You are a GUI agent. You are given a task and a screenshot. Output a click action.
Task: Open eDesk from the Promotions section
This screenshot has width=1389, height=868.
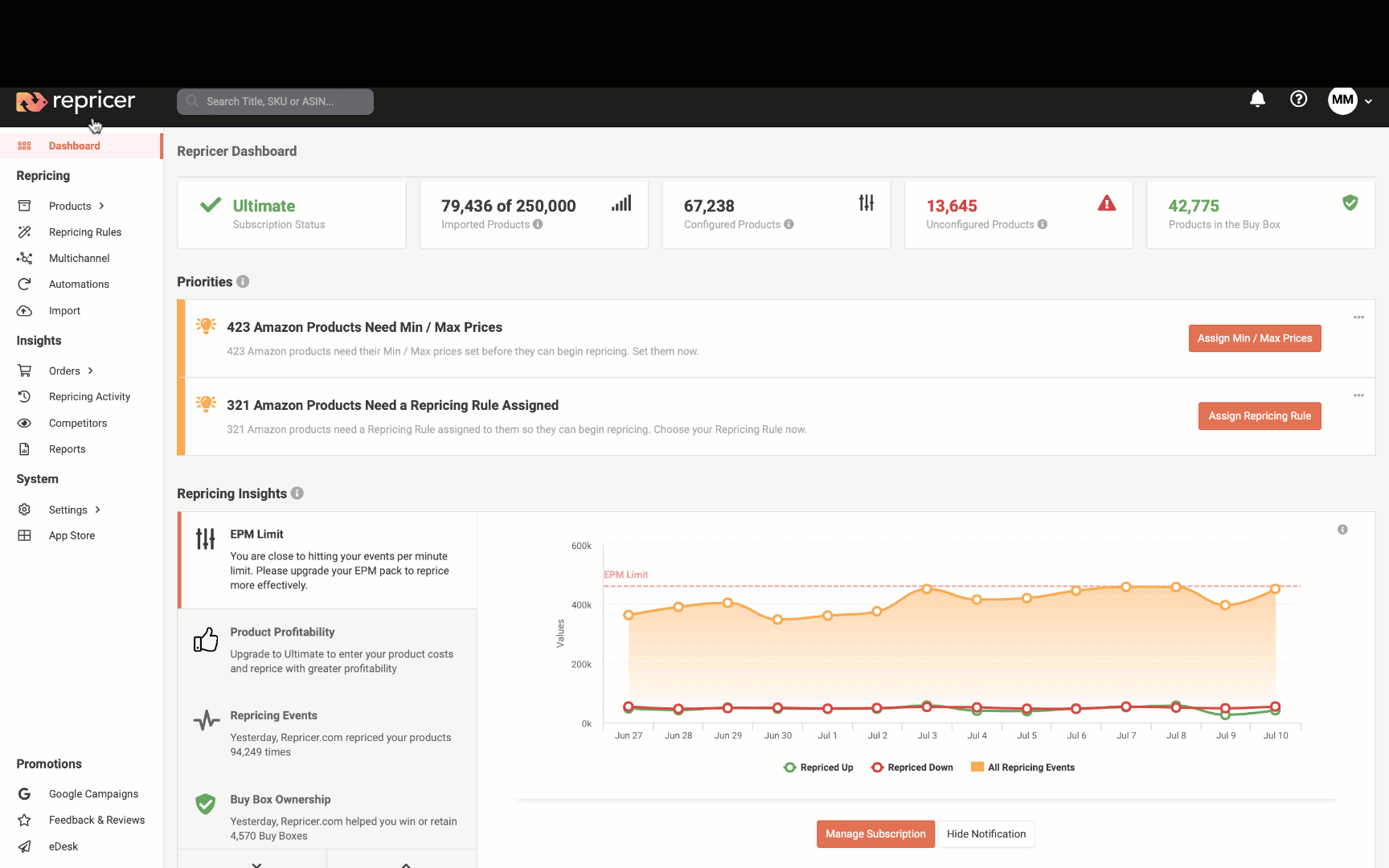point(64,846)
